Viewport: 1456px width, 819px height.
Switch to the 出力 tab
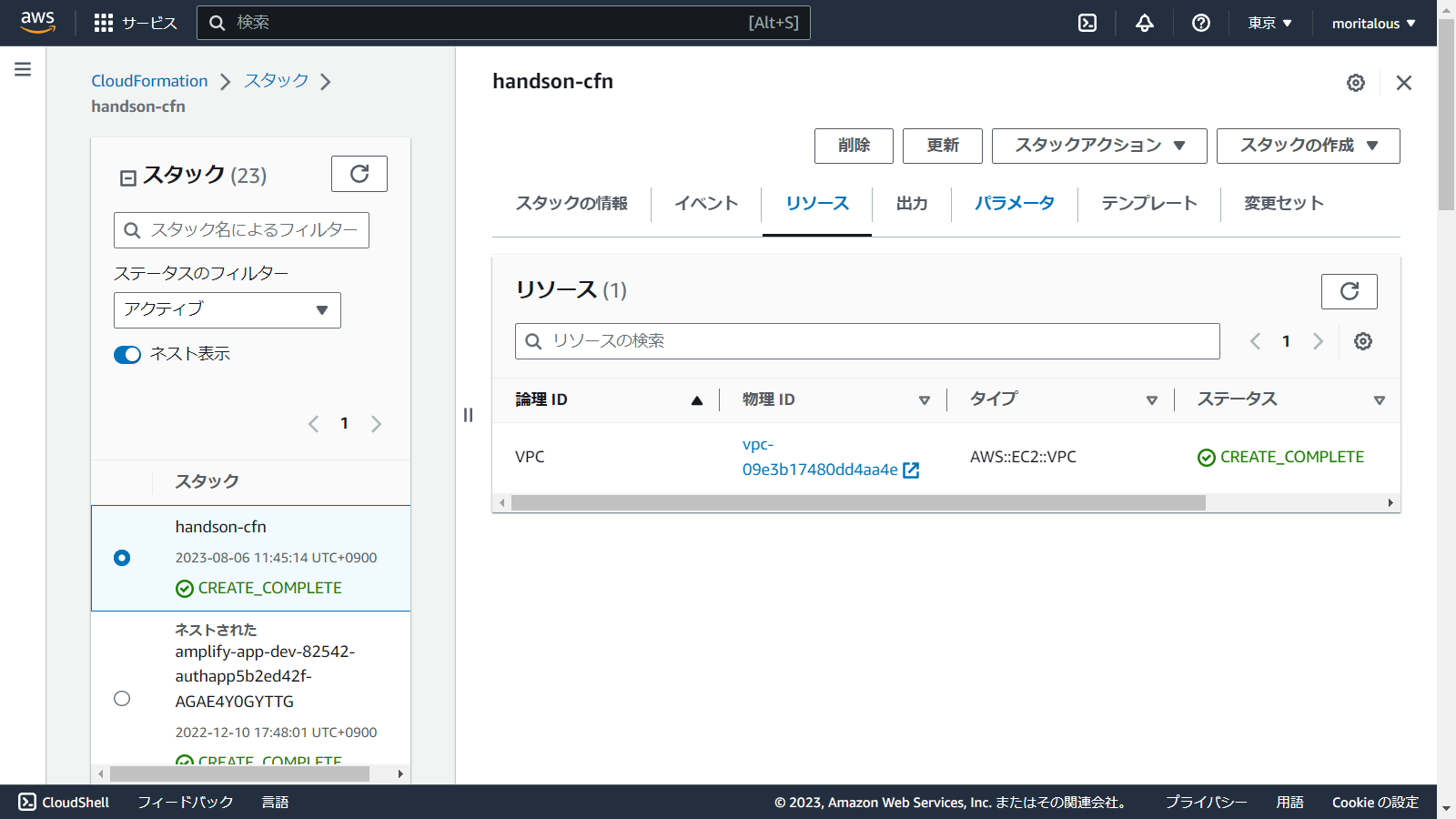pyautogui.click(x=911, y=204)
